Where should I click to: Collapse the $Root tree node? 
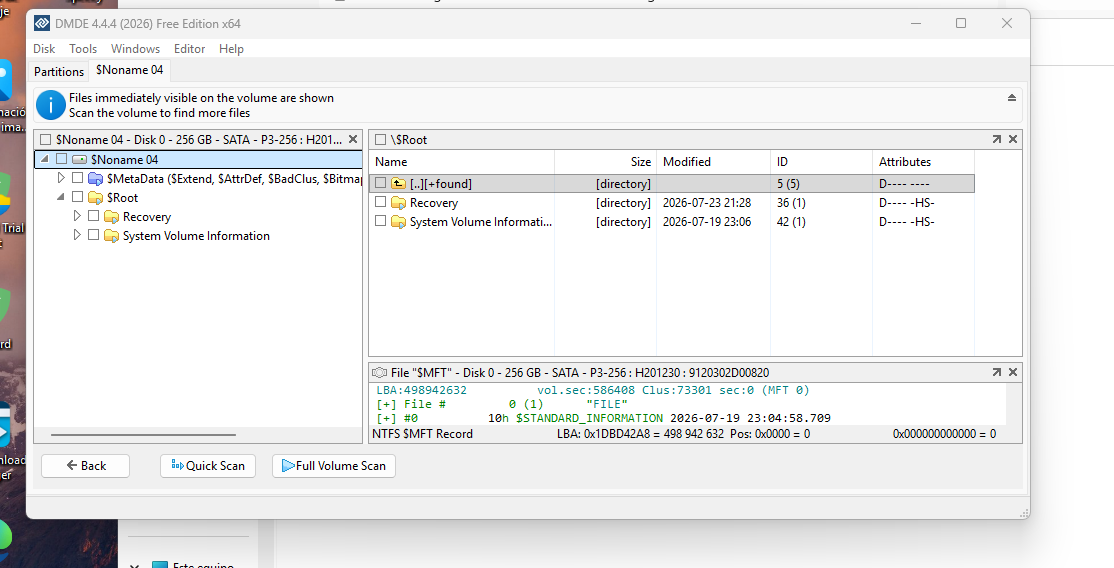point(60,197)
